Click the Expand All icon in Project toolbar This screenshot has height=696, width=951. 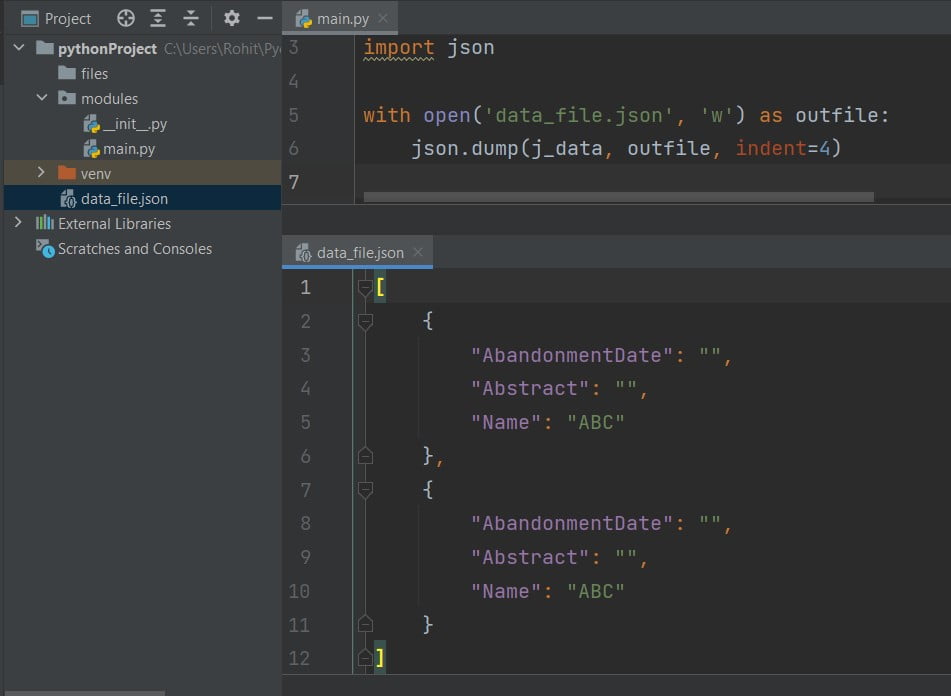[158, 18]
